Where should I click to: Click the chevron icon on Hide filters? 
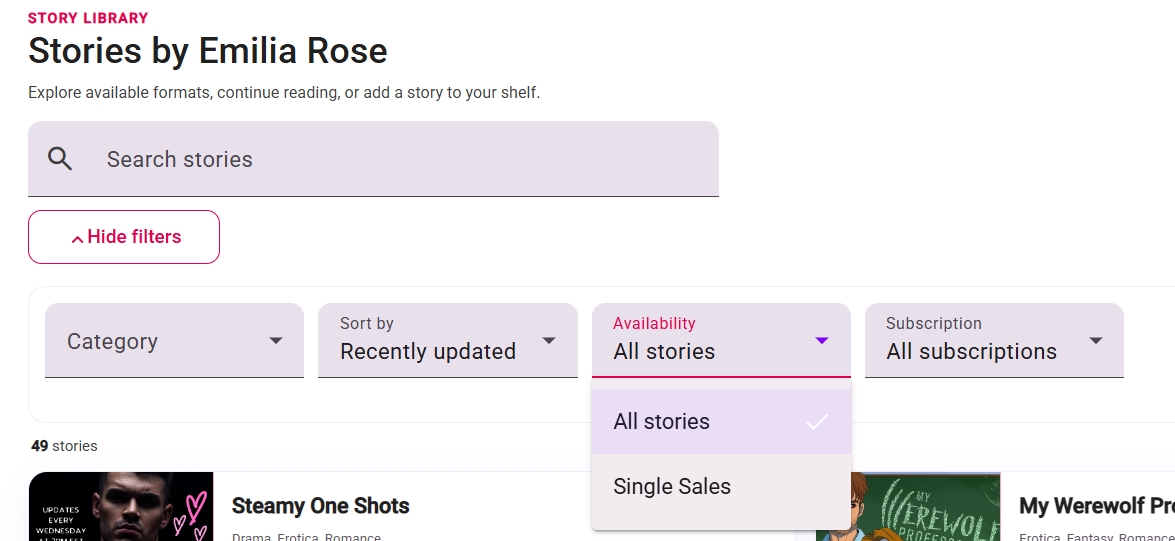point(77,239)
